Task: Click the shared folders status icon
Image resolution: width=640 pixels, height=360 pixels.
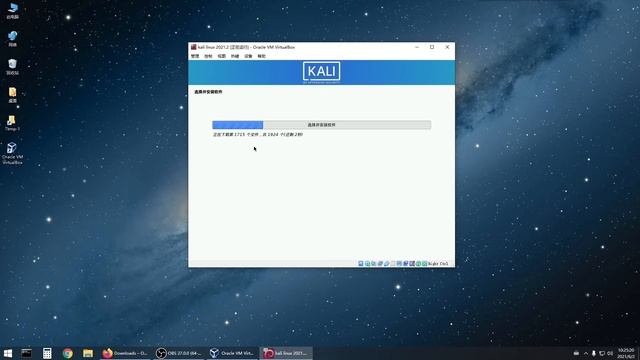Action: [x=393, y=264]
